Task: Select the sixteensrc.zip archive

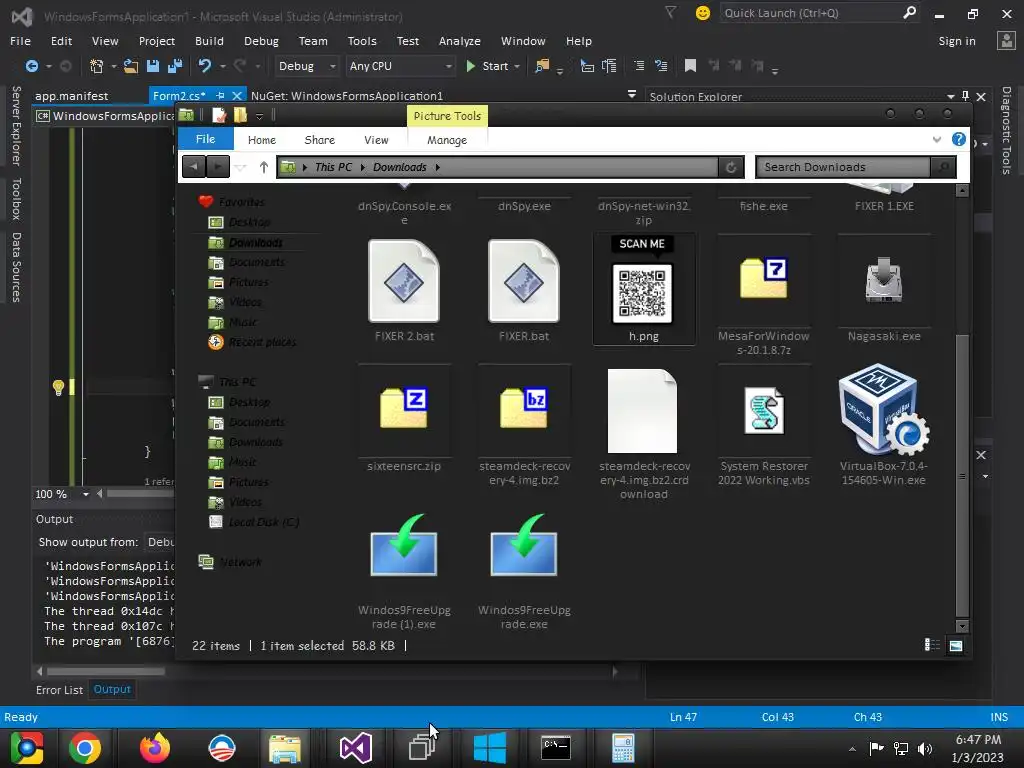Action: tap(404, 418)
